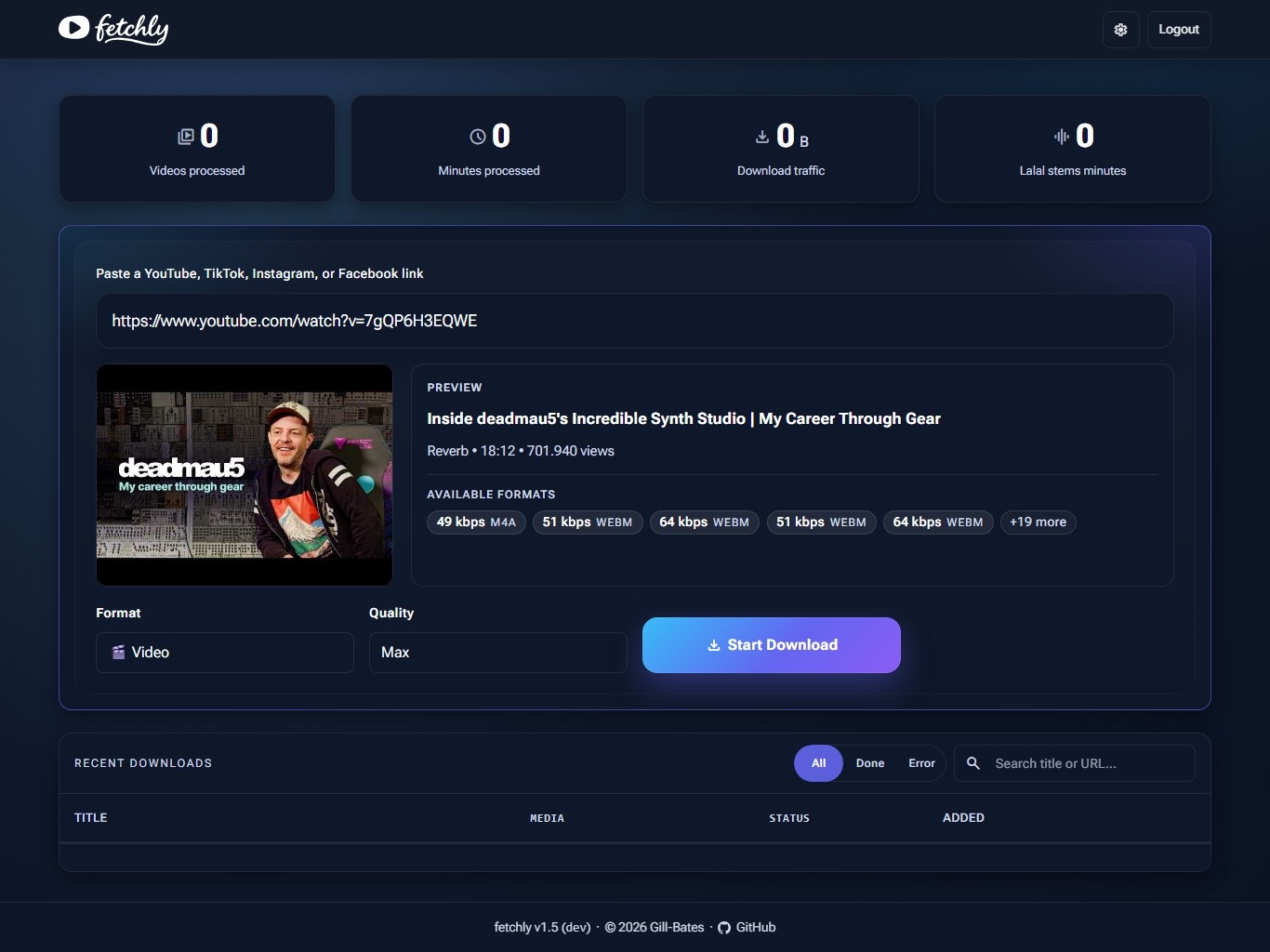Select the first 51 kbps WEBM chip

point(588,522)
